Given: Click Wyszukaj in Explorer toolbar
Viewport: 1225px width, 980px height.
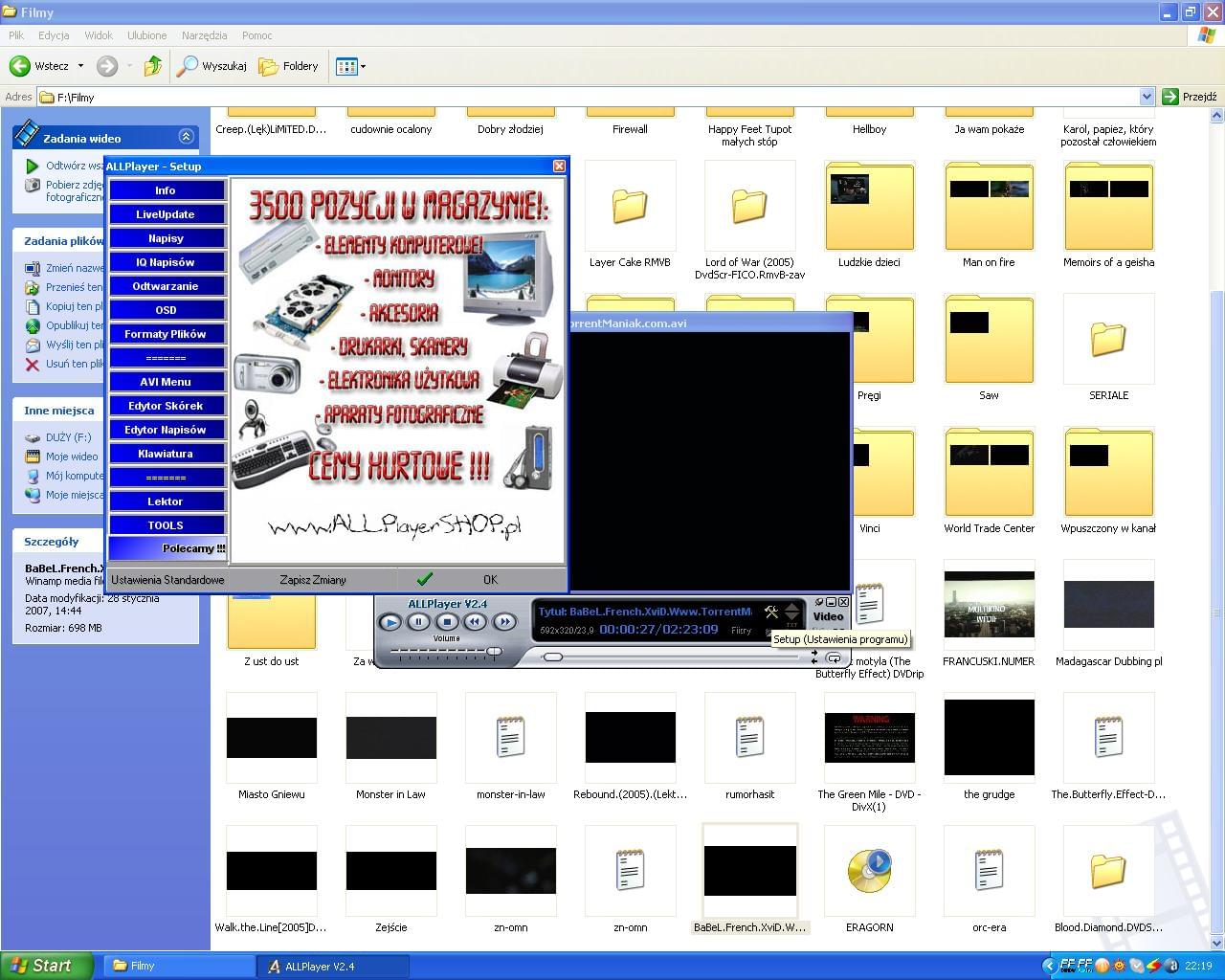Looking at the screenshot, I should (212, 66).
